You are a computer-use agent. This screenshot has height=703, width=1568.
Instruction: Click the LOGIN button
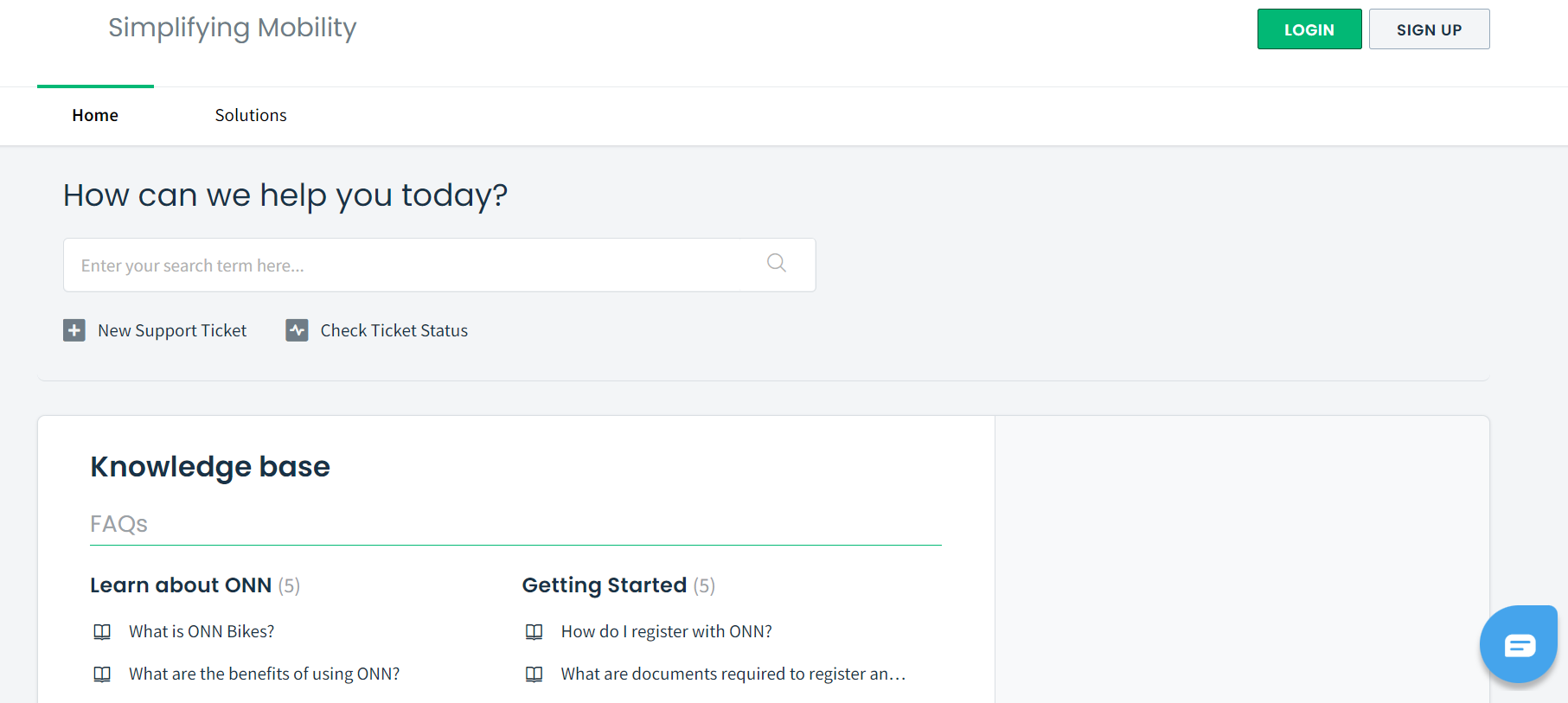pyautogui.click(x=1309, y=29)
